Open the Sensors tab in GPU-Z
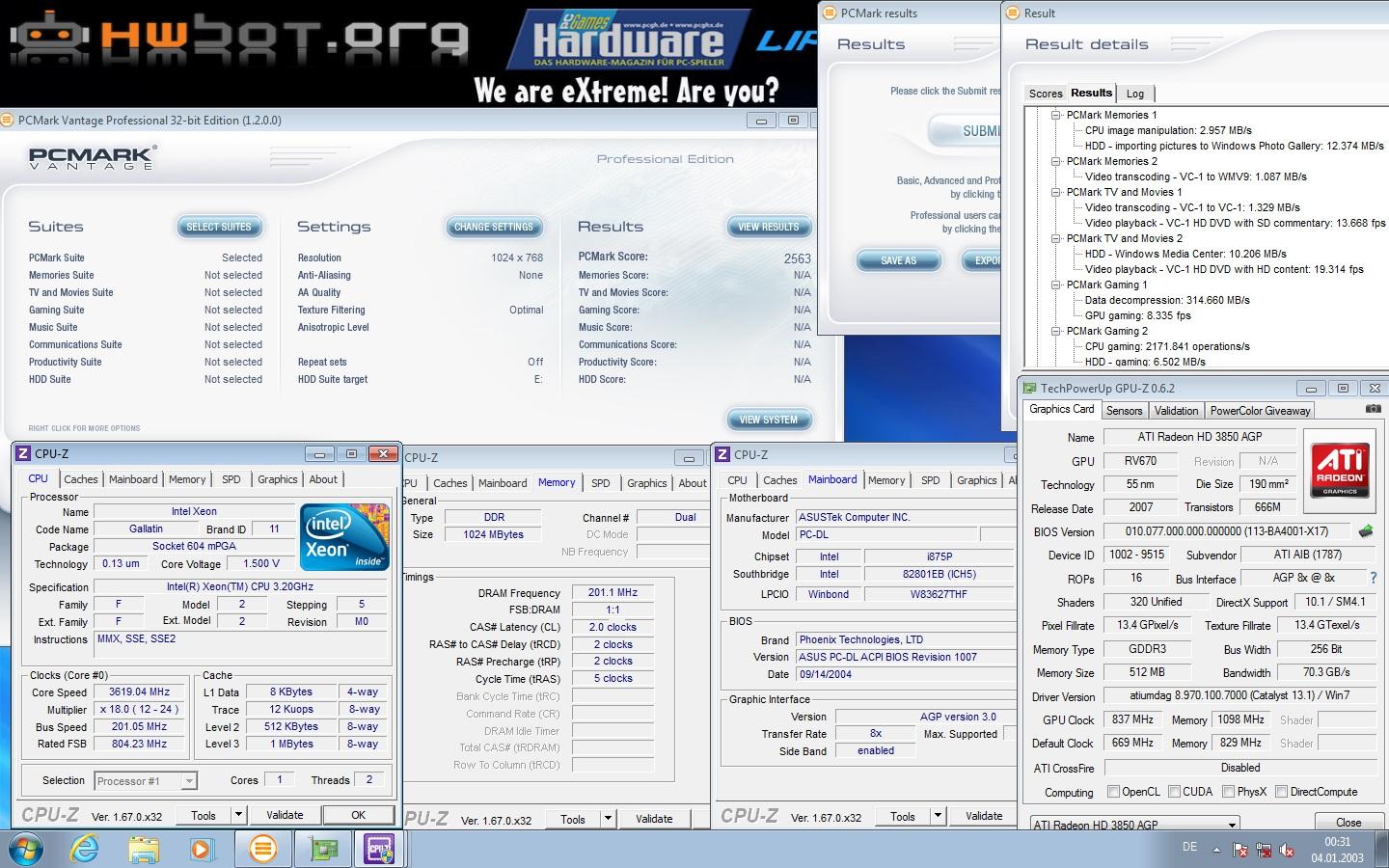The width and height of the screenshot is (1389, 868). tap(1124, 410)
